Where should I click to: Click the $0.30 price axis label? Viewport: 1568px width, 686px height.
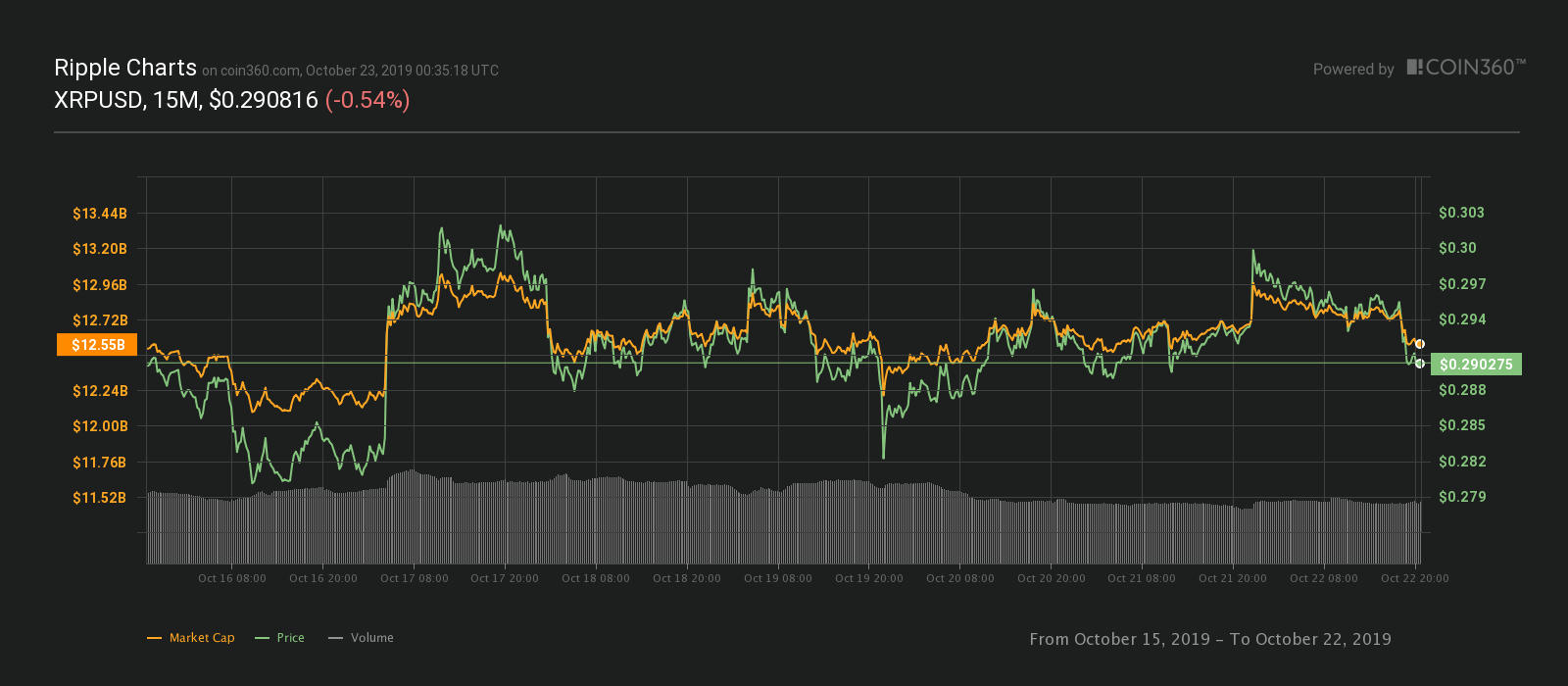1457,248
